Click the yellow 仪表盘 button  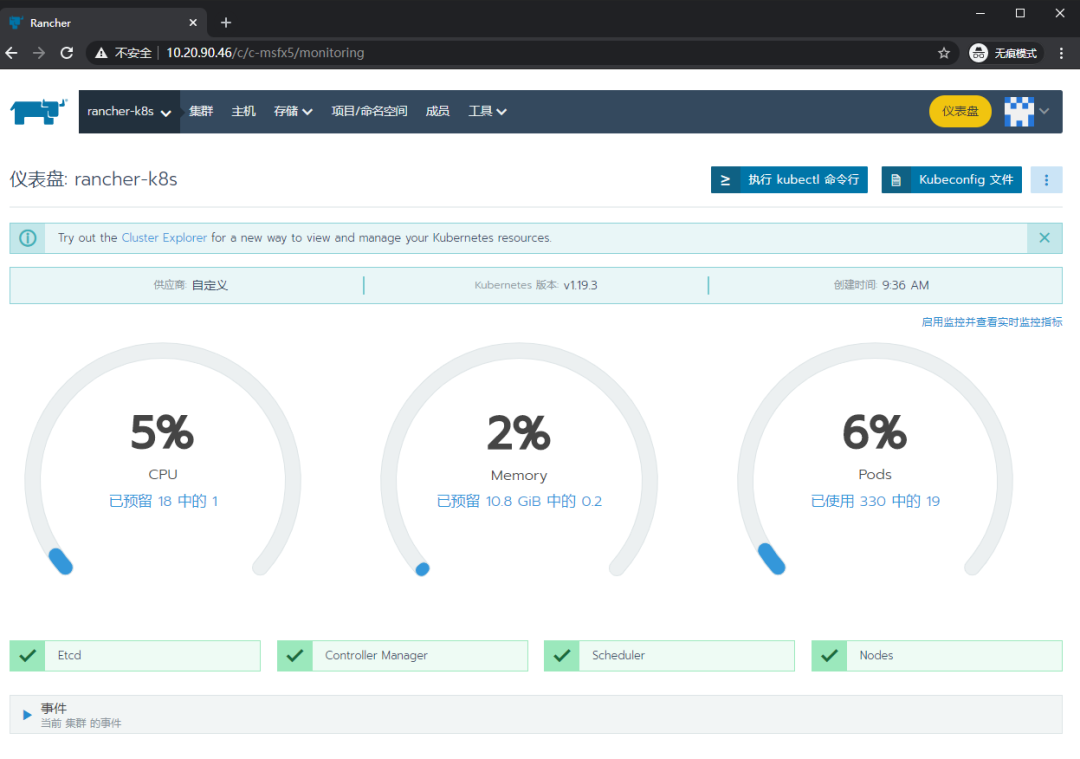(959, 111)
